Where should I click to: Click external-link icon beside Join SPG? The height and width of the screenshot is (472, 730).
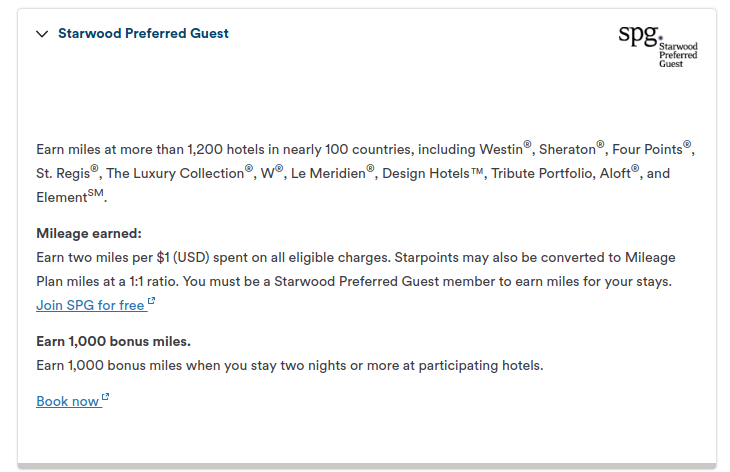[x=151, y=301]
